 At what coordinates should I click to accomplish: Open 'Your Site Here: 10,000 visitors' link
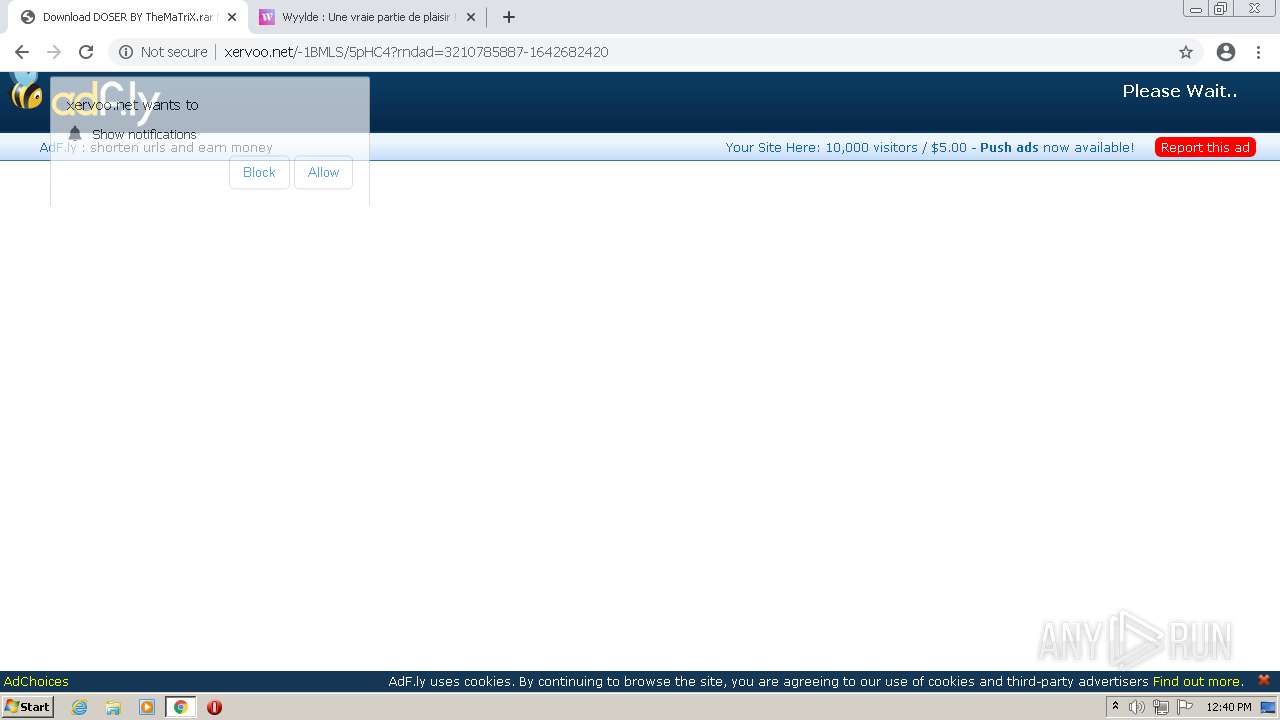tap(846, 147)
